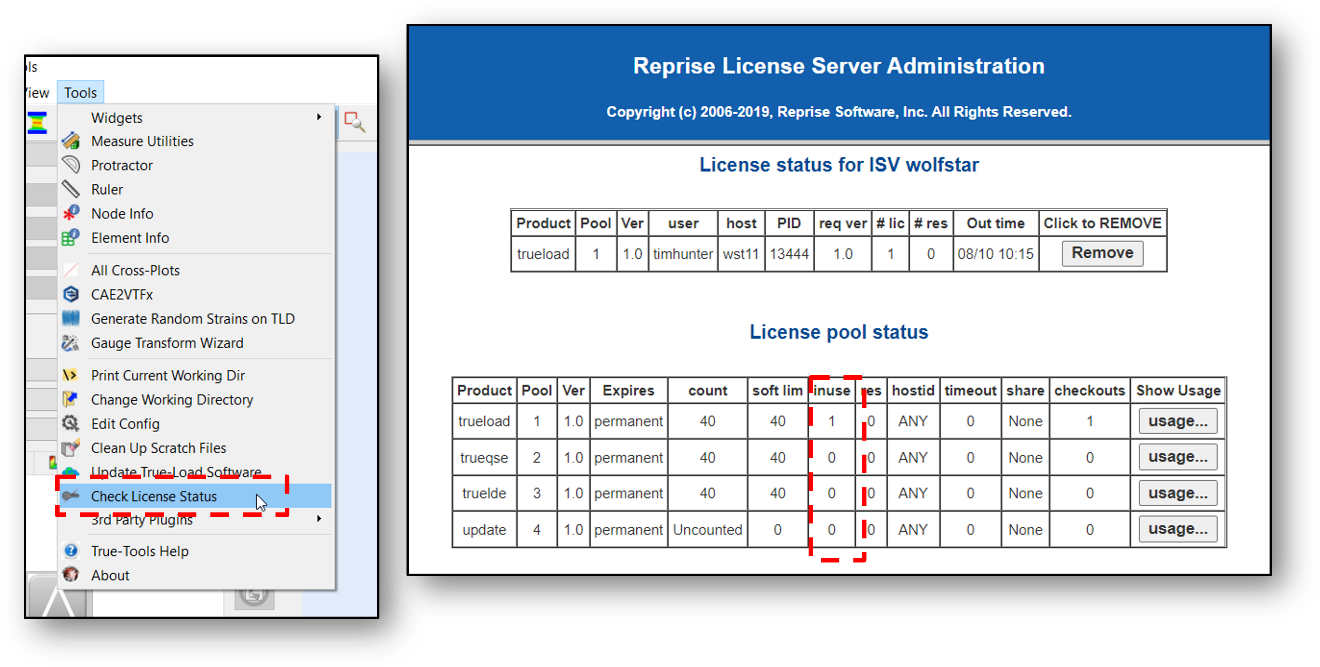Click the 'Expires' column header
The image size is (1320, 667).
coord(628,390)
